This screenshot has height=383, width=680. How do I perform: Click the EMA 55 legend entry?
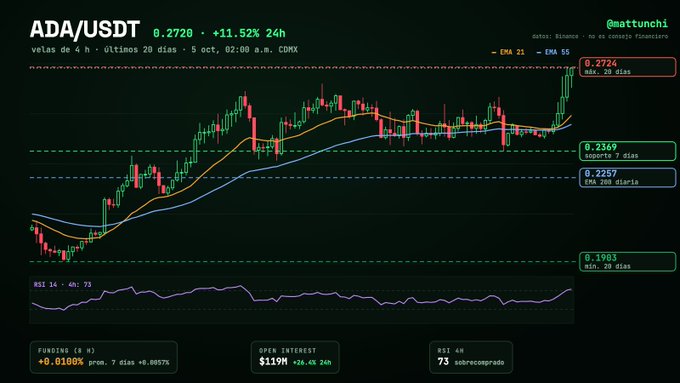(553, 52)
